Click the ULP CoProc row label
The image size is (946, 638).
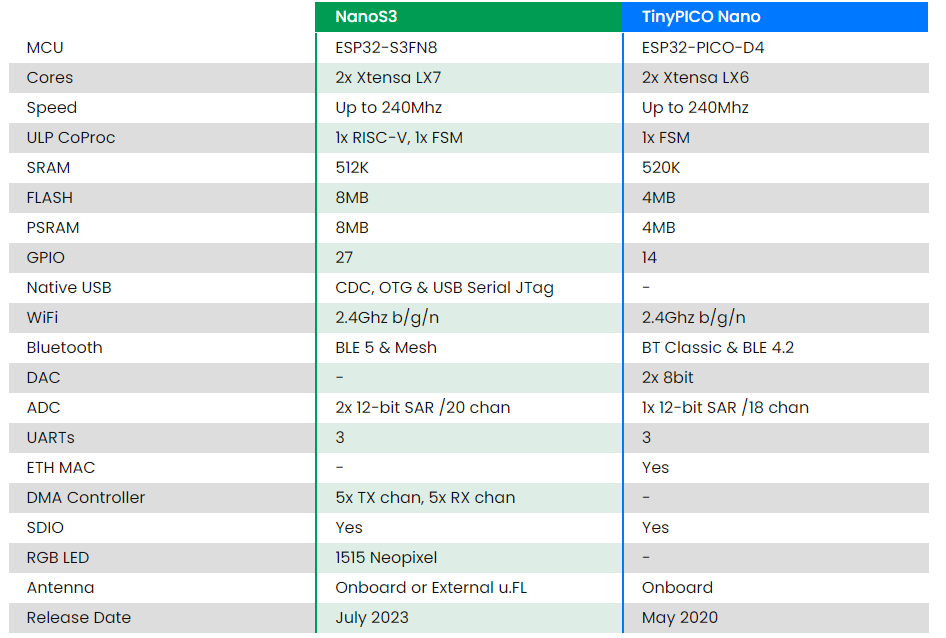pos(71,138)
